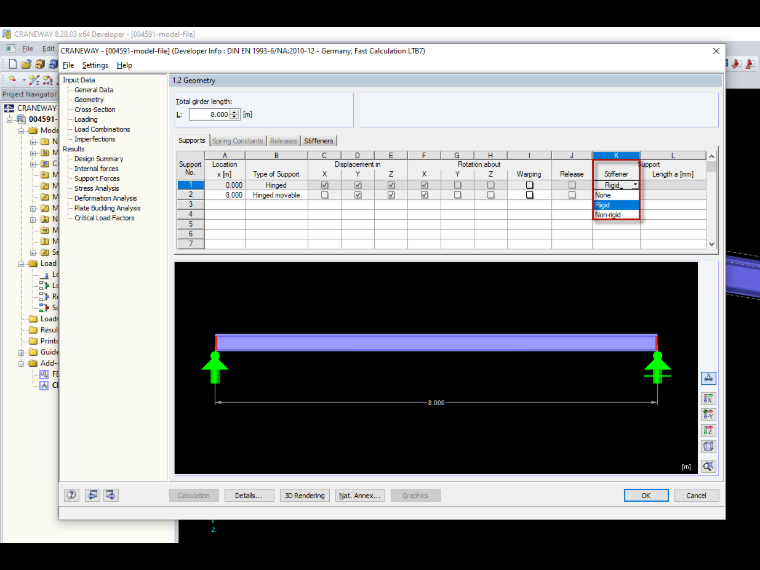Screen dimensions: 760x570
Task: Click New file icon in main toolbar
Action: coord(13,64)
